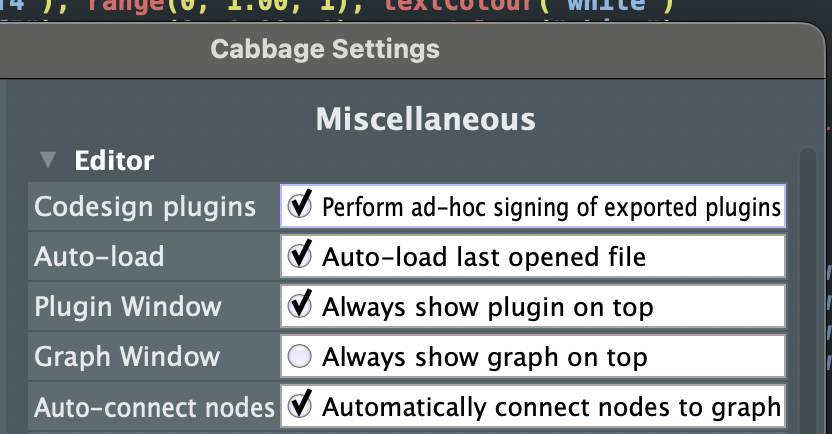This screenshot has width=832, height=434.
Task: Click the "Always show graph on top" text
Action: tap(484, 356)
